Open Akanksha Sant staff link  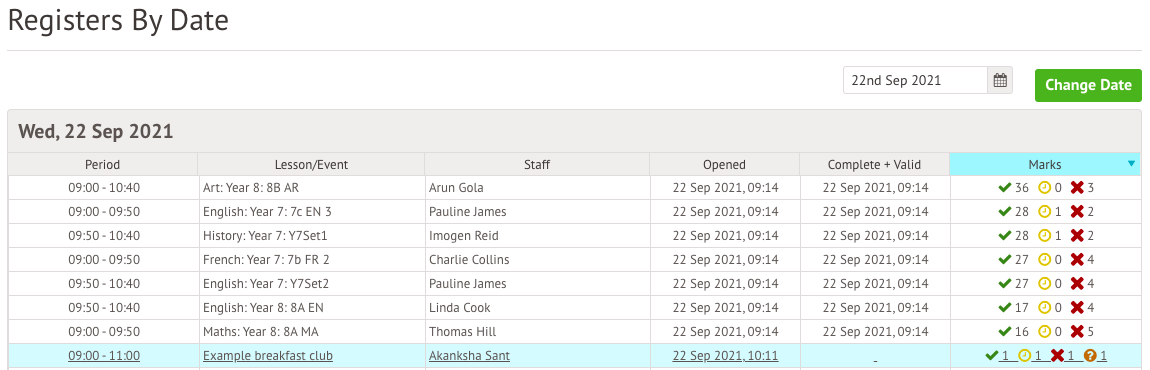pyautogui.click(x=469, y=356)
